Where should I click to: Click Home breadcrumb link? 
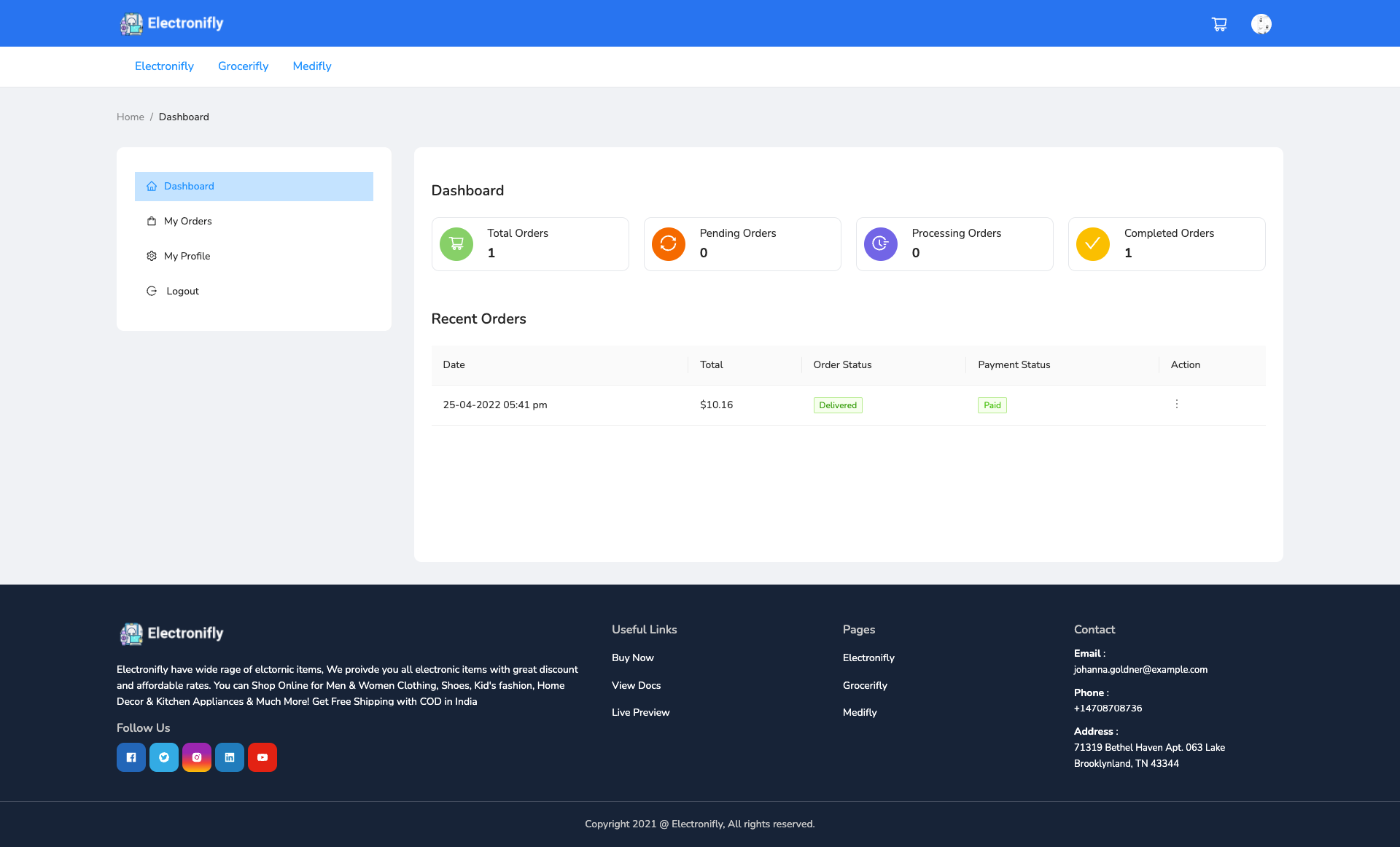click(x=131, y=117)
